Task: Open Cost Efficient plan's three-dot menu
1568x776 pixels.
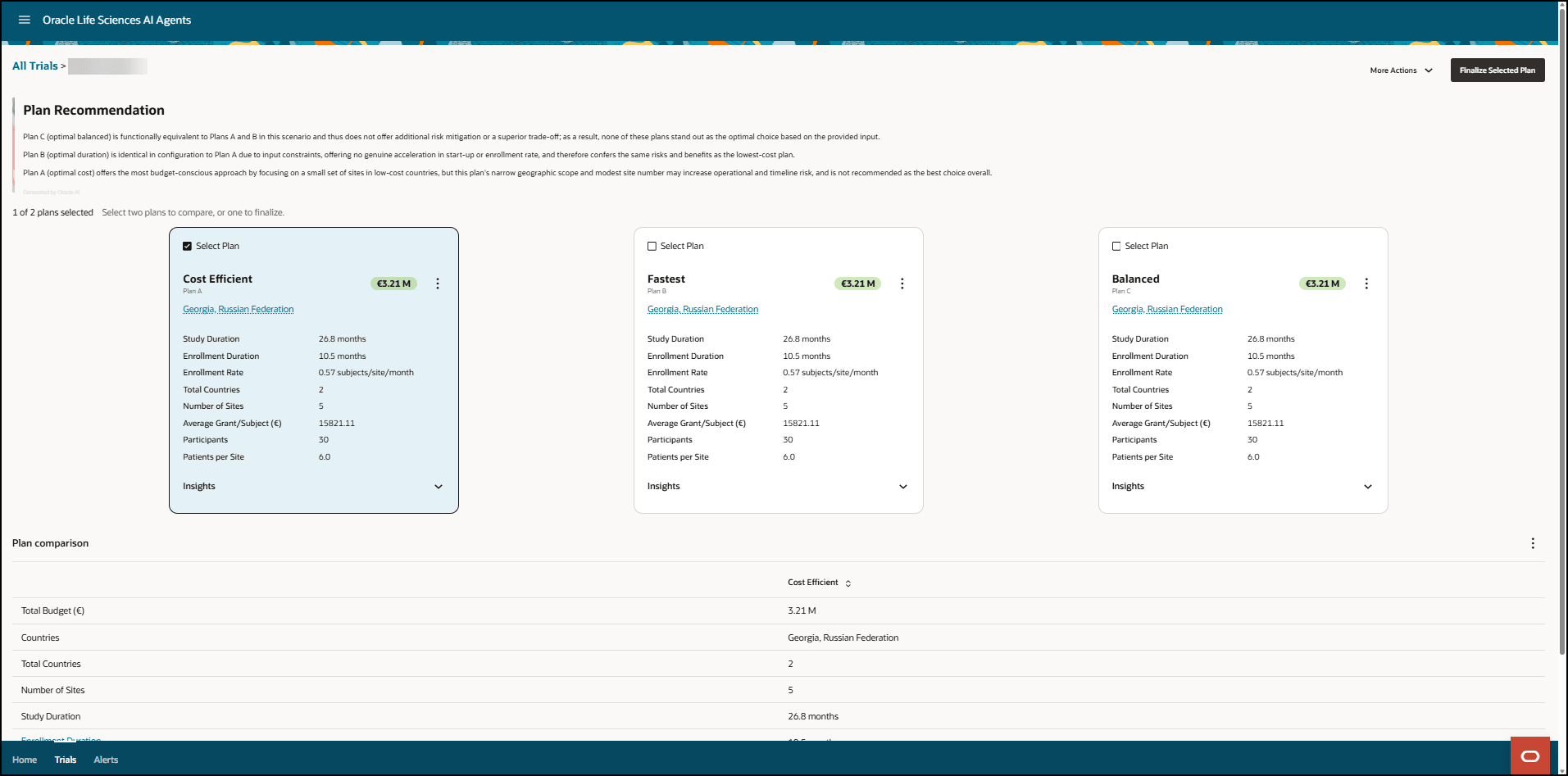Action: pyautogui.click(x=438, y=284)
